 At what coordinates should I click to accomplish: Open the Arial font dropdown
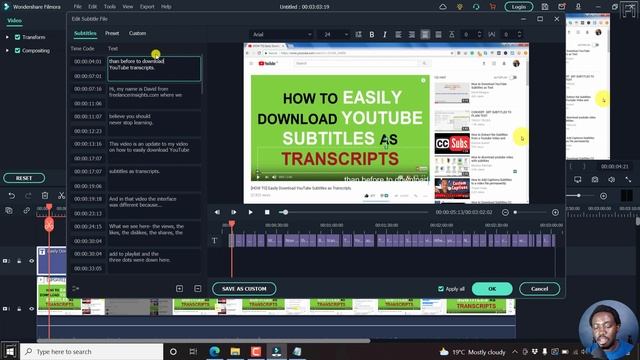click(281, 35)
